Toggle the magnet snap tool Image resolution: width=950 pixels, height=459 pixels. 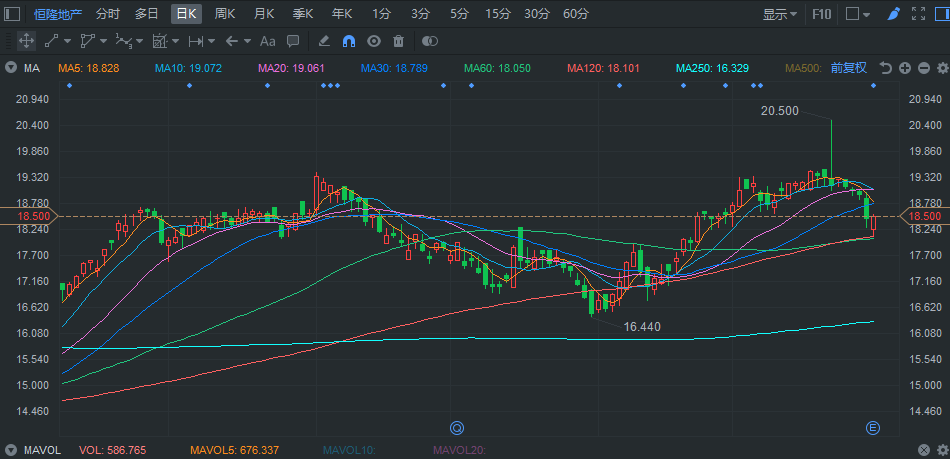349,41
